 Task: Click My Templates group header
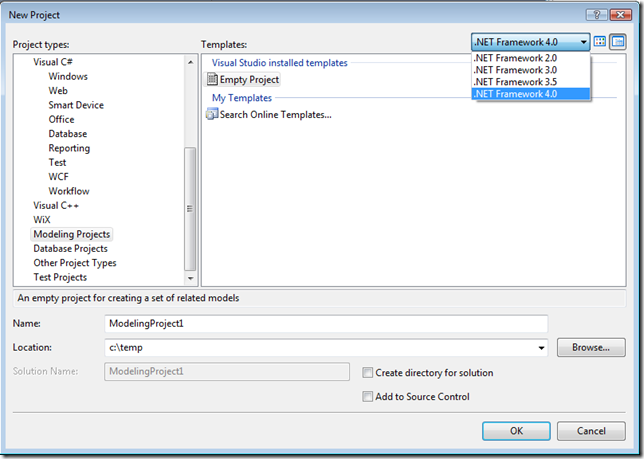click(x=242, y=98)
